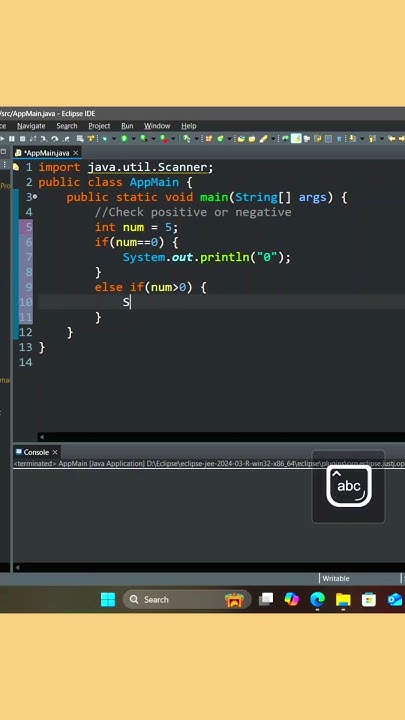Click the Suspend debug toolbar icon
Viewport: 405px width, 720px height.
(11, 138)
